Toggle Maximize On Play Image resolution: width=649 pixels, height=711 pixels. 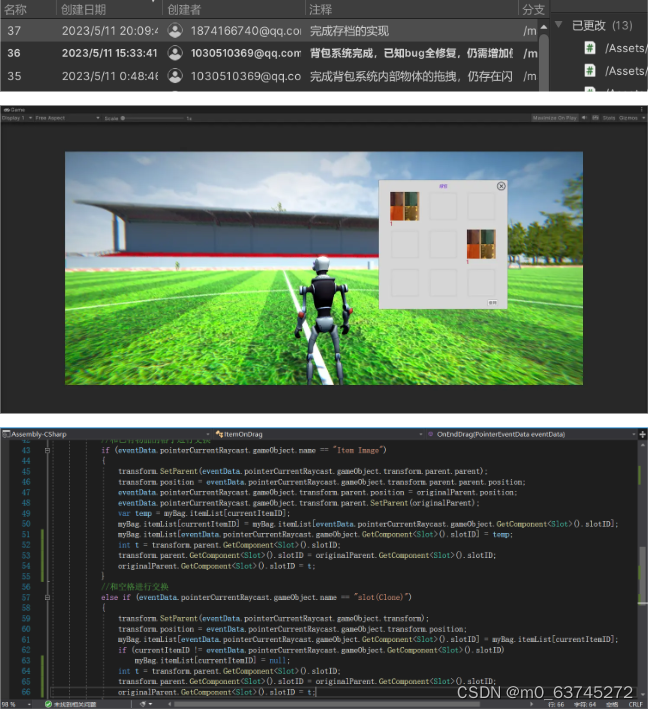click(555, 118)
